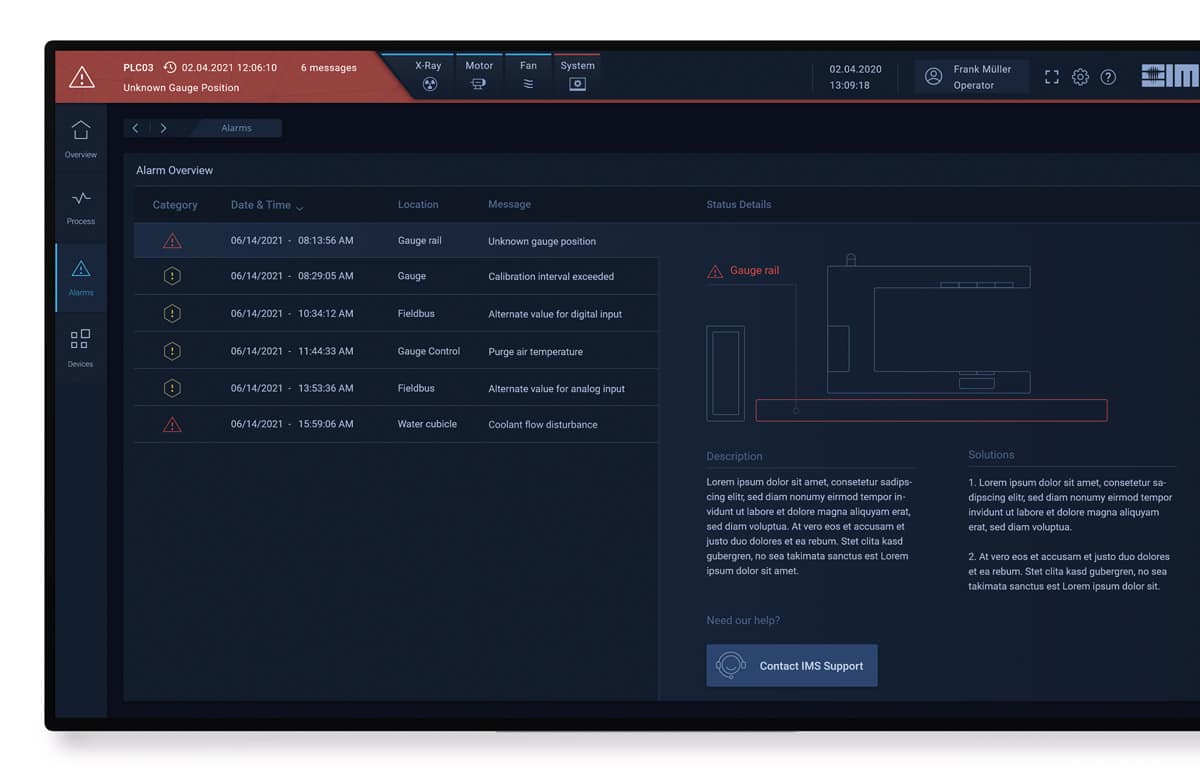Open the Overview page from sidebar

[x=81, y=138]
